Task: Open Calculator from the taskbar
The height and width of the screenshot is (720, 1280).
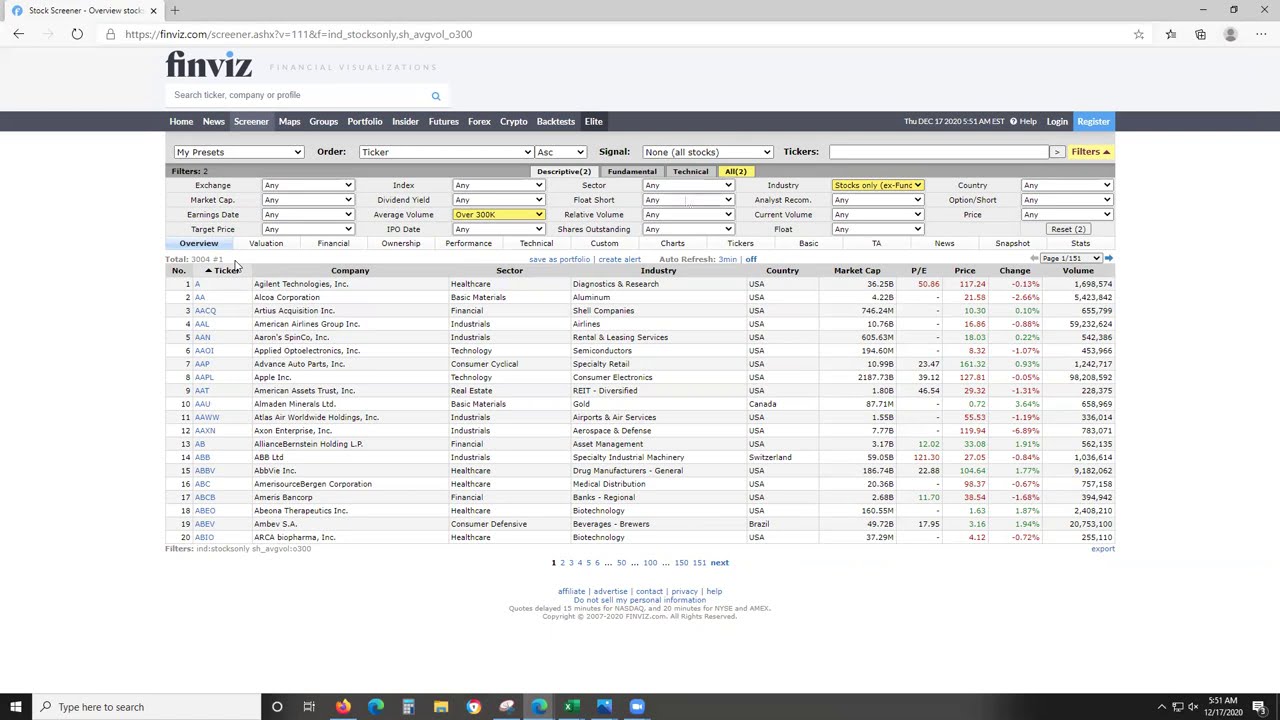Action: tap(408, 707)
